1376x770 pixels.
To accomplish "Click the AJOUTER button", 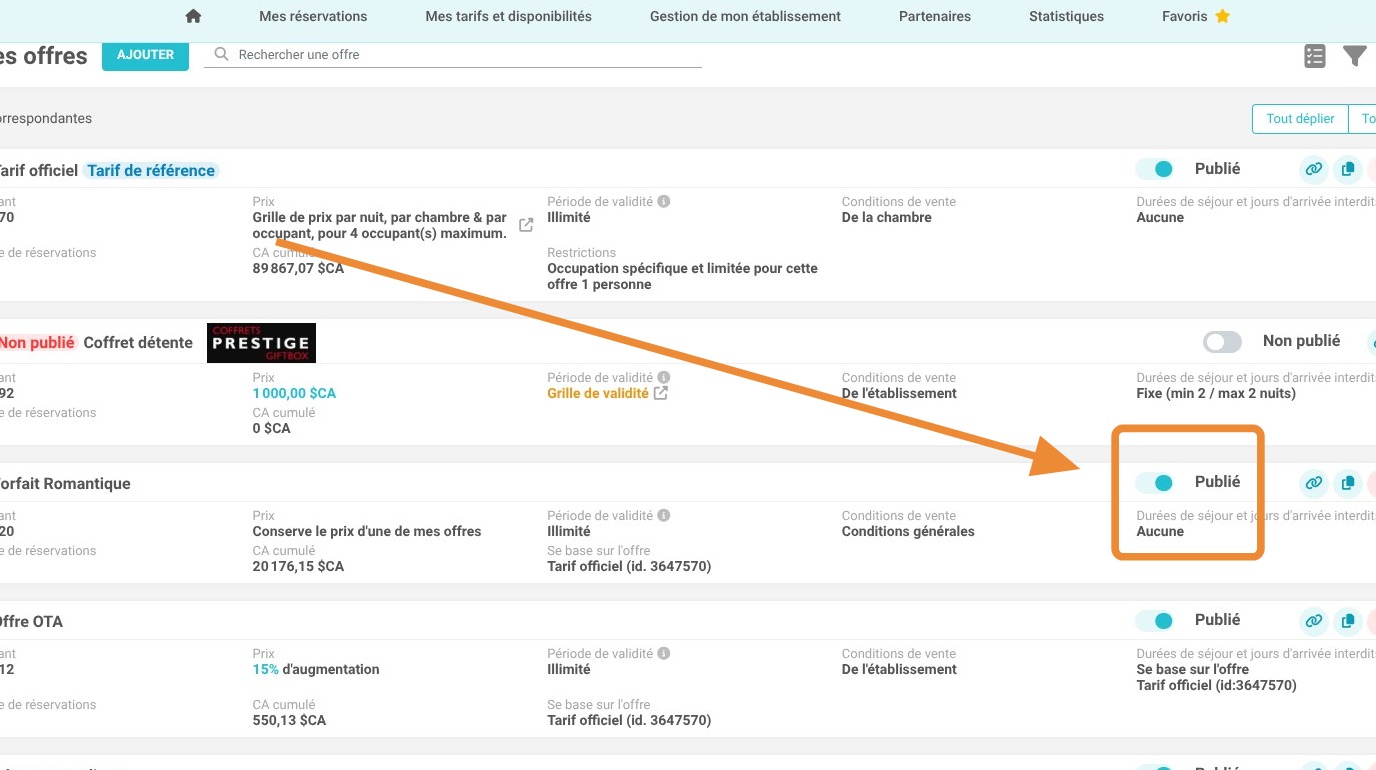I will point(145,55).
